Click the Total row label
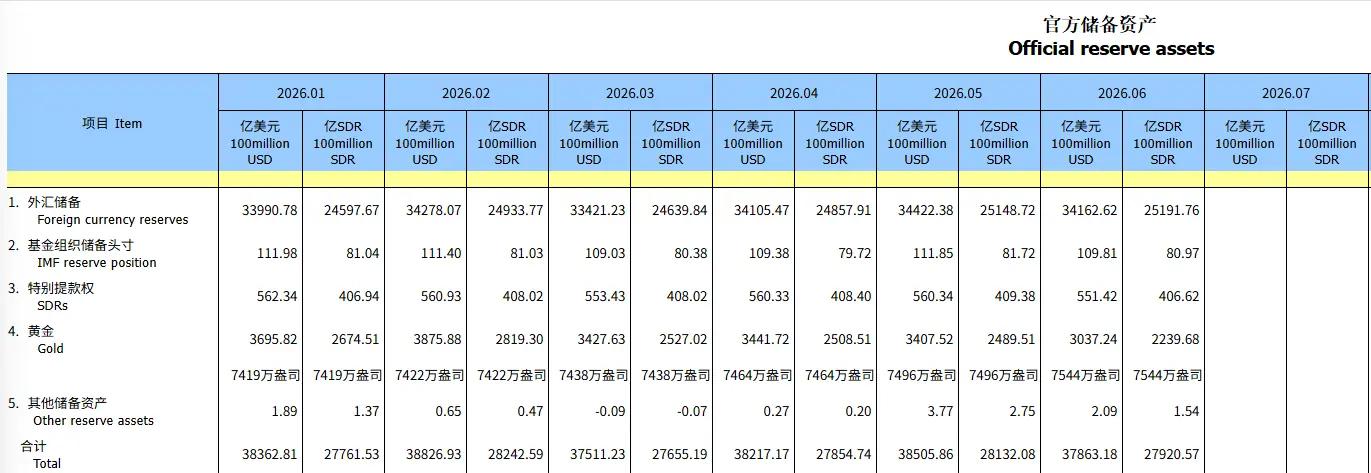 pyautogui.click(x=46, y=464)
